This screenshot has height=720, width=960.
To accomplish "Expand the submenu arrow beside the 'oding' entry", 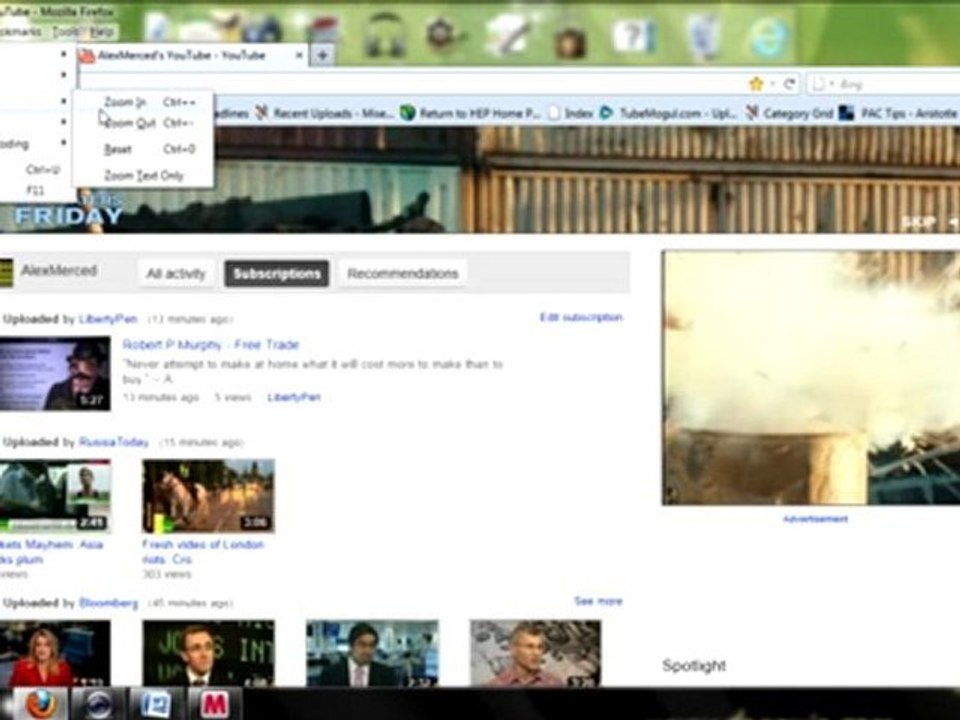I will [64, 143].
